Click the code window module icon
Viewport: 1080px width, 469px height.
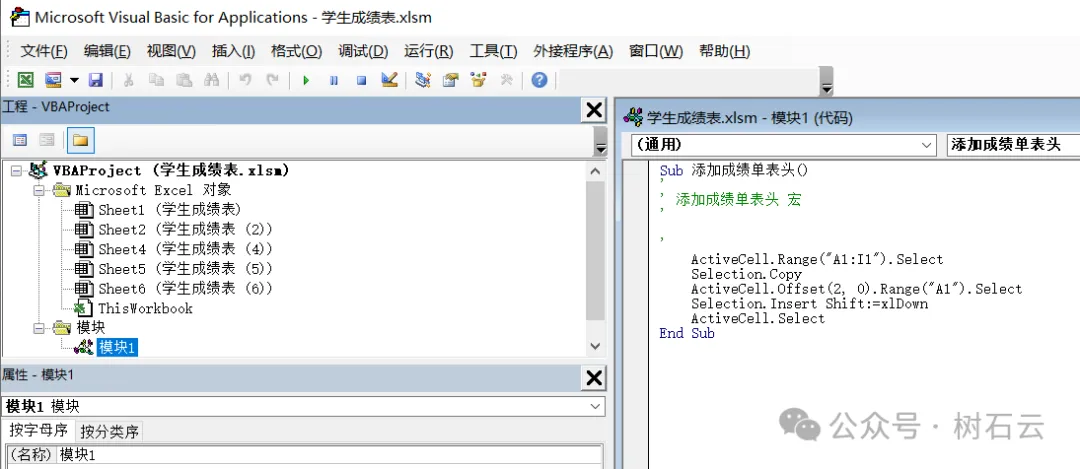coord(633,118)
